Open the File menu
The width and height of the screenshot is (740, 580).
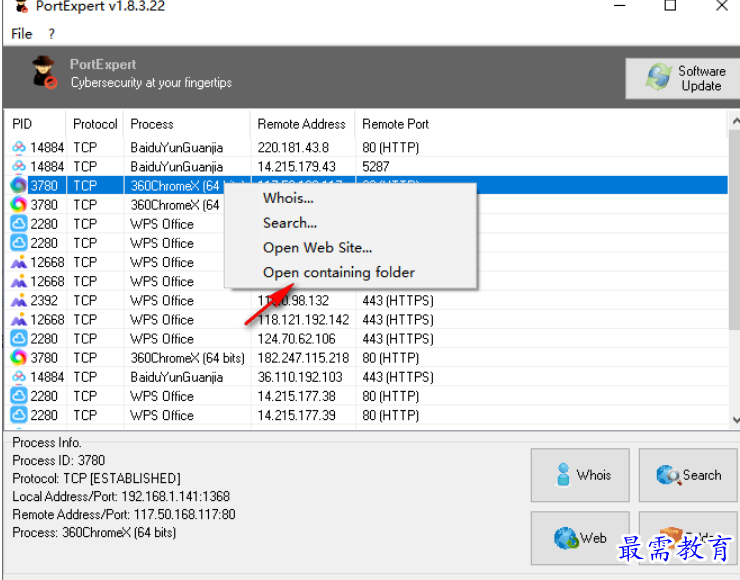(22, 34)
